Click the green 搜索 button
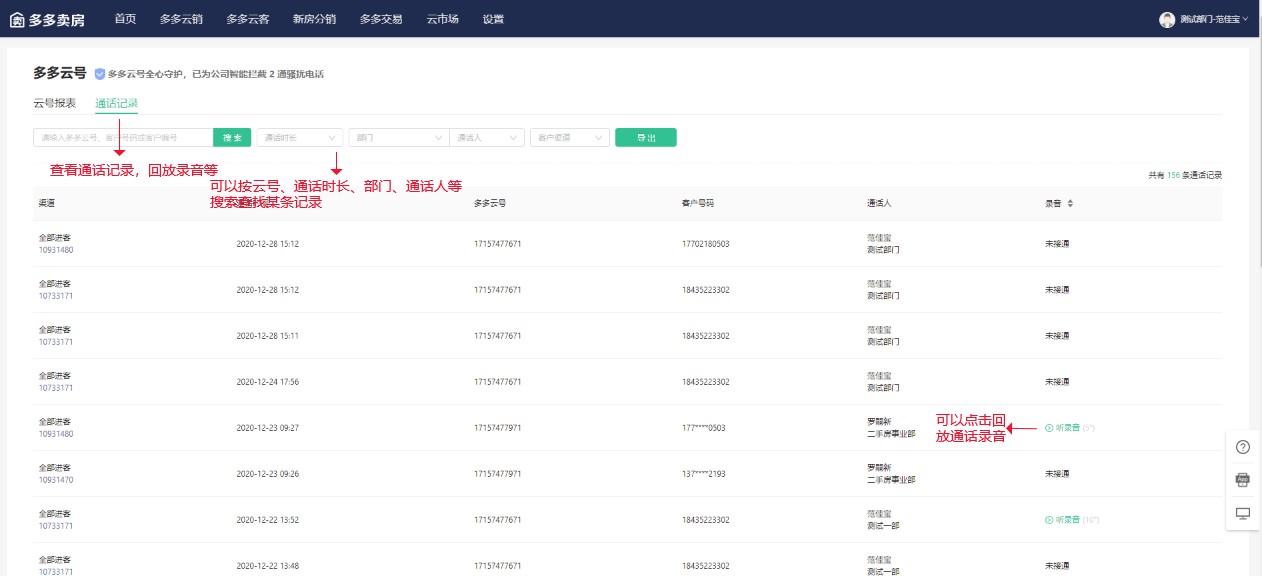The image size is (1262, 576). pyautogui.click(x=232, y=138)
